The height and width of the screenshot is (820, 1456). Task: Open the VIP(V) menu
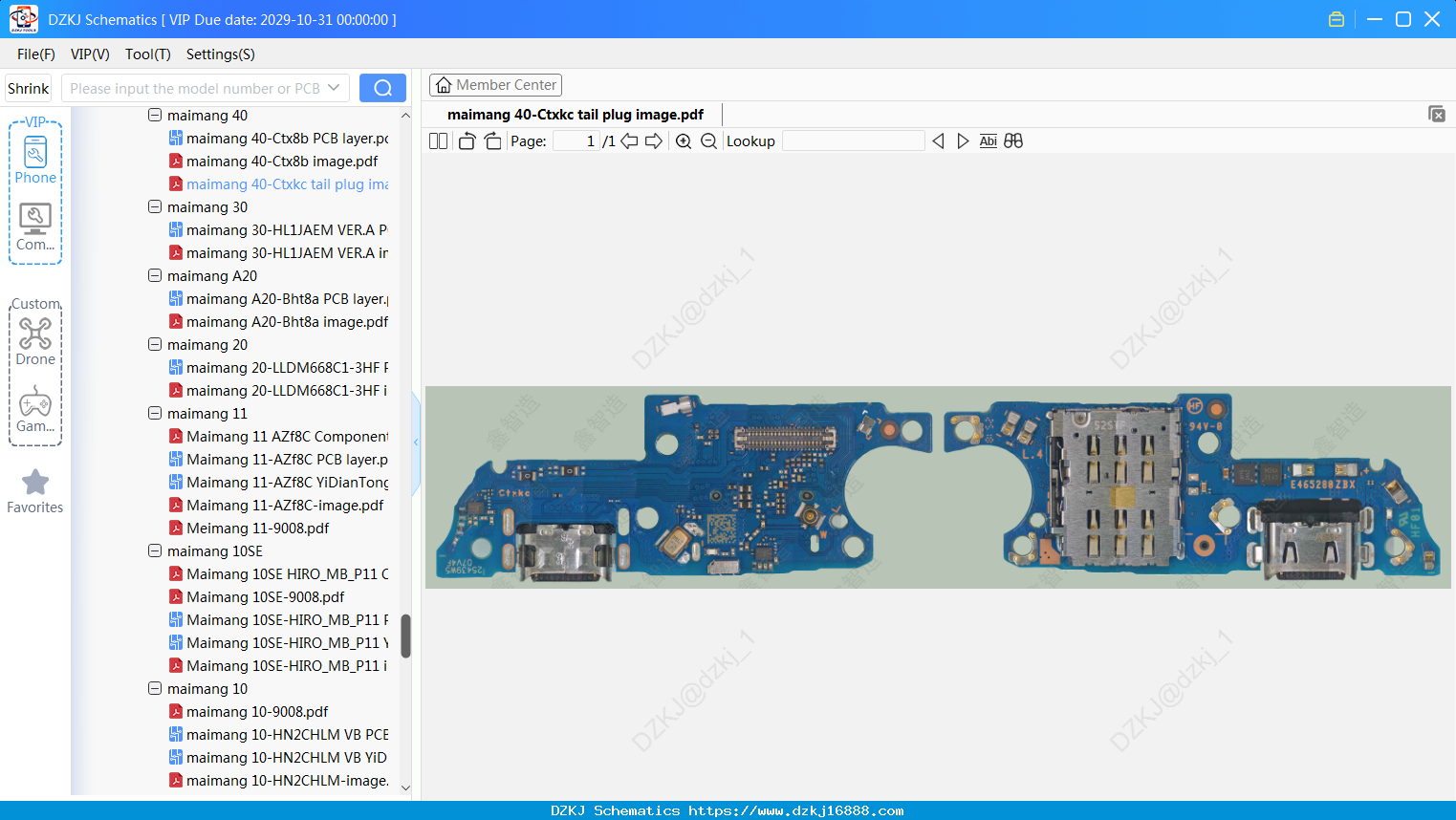pyautogui.click(x=90, y=54)
